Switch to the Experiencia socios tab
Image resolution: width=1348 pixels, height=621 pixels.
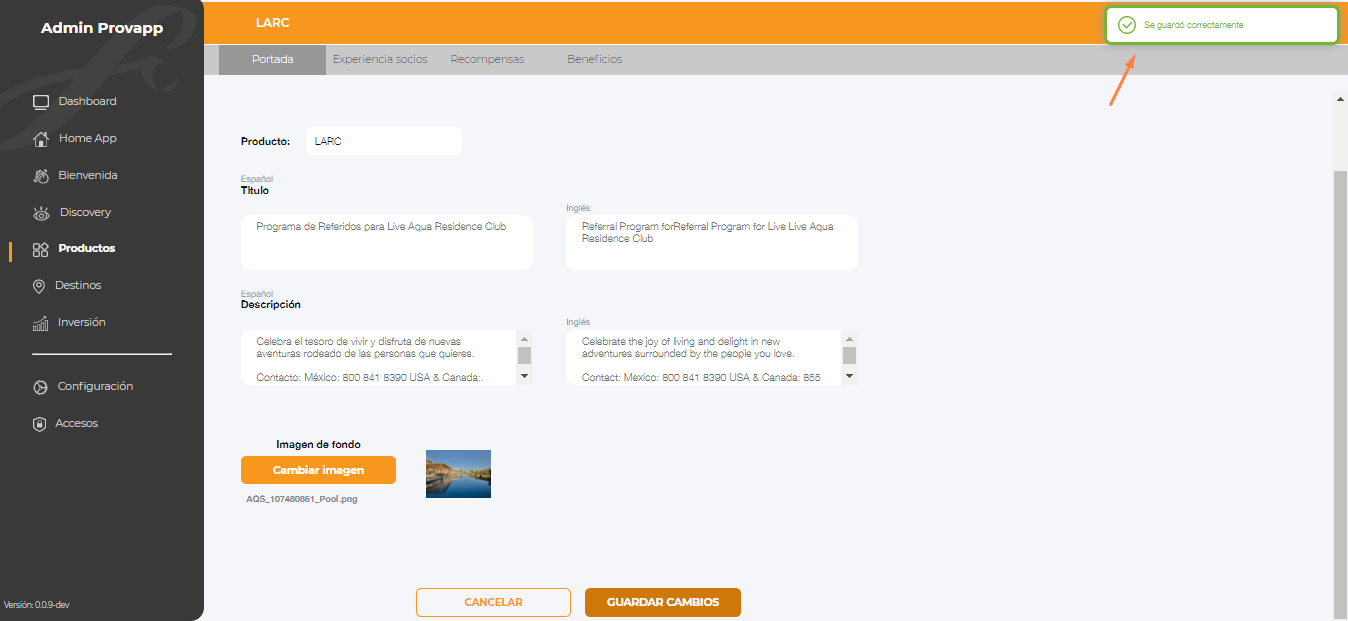pyautogui.click(x=380, y=59)
